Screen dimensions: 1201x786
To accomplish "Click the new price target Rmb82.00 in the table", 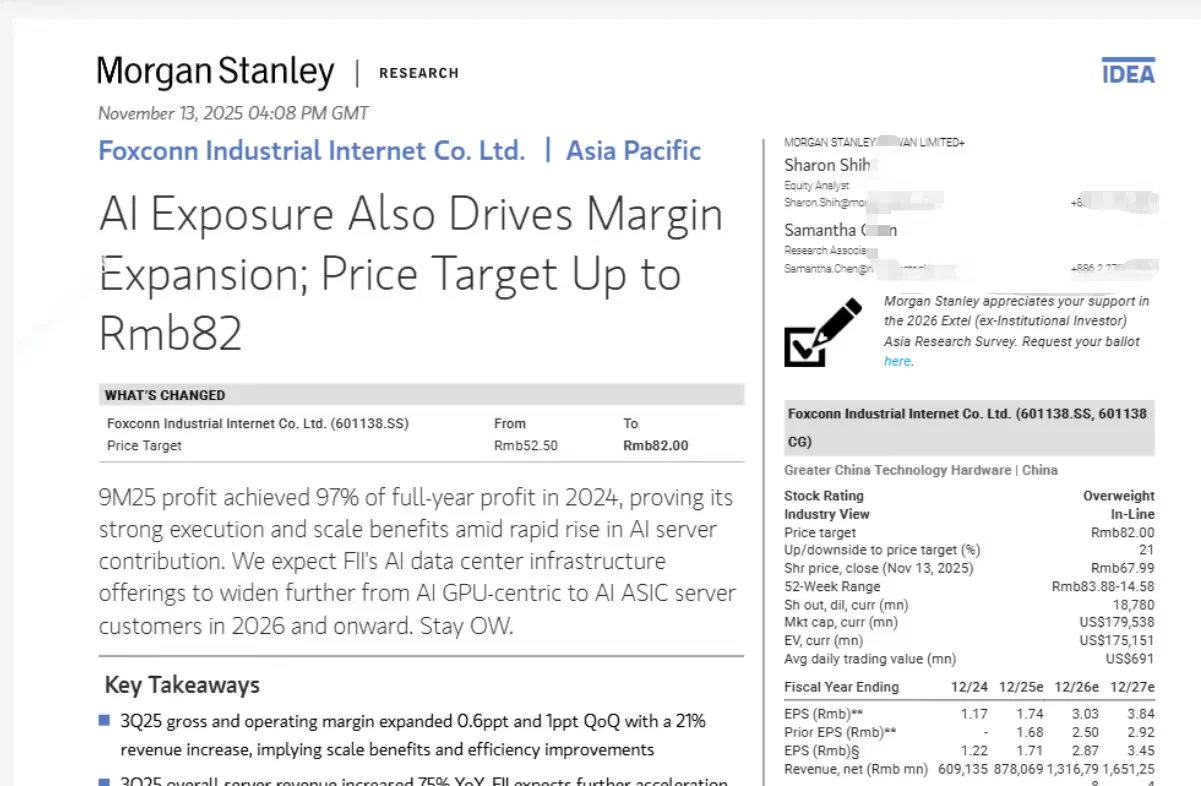I will click(655, 446).
